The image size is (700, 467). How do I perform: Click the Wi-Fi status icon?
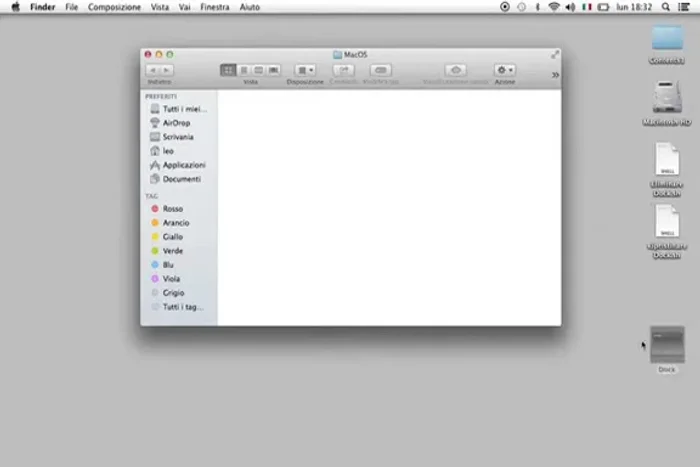coord(553,7)
